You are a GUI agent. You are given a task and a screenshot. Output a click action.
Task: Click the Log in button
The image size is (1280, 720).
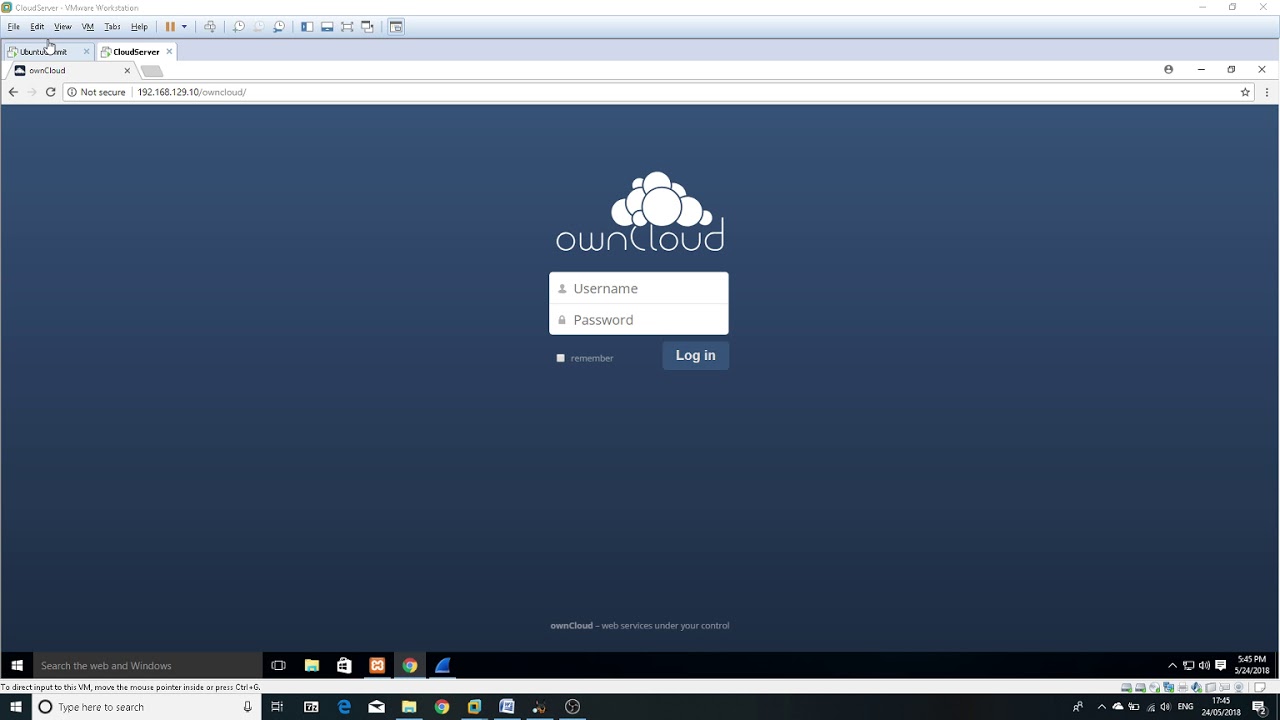click(x=696, y=356)
